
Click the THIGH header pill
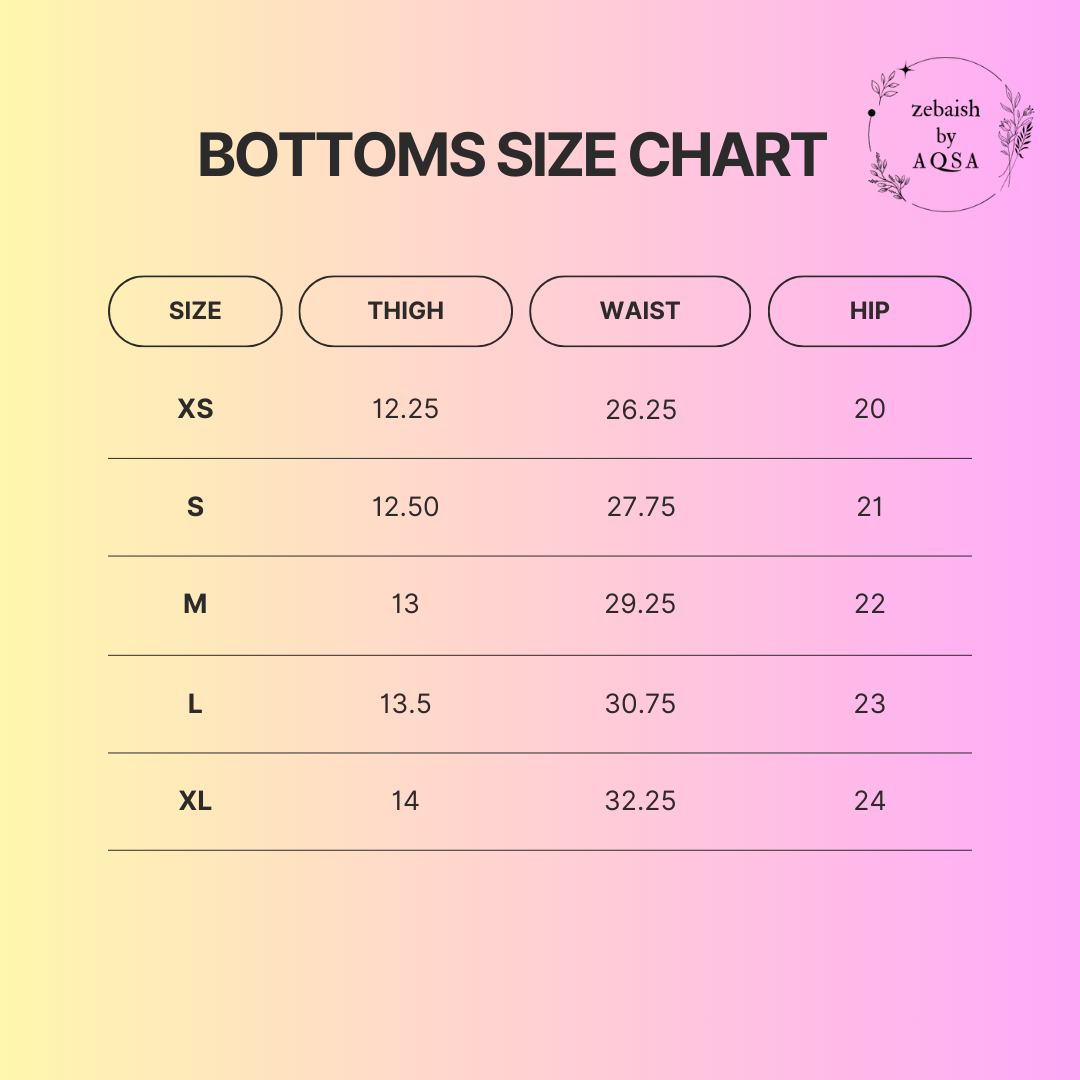coord(405,311)
